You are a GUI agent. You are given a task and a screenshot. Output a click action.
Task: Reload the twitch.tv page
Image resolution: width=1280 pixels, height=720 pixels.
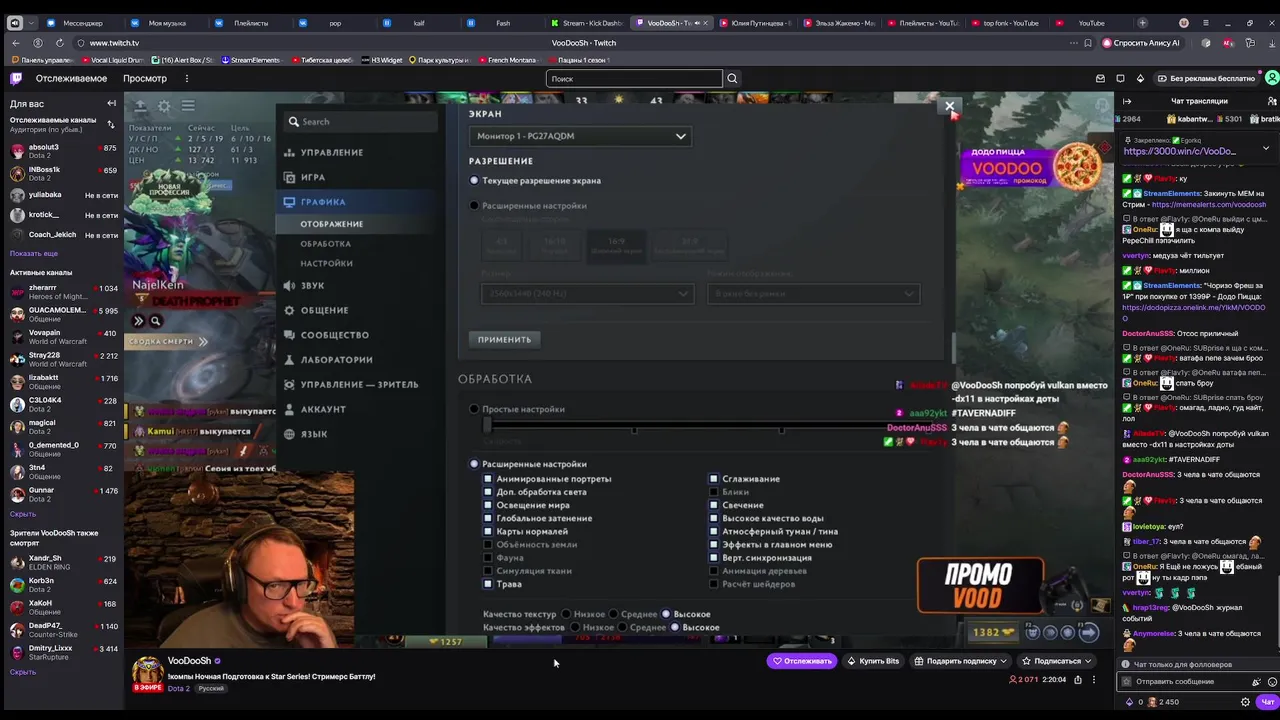(59, 43)
